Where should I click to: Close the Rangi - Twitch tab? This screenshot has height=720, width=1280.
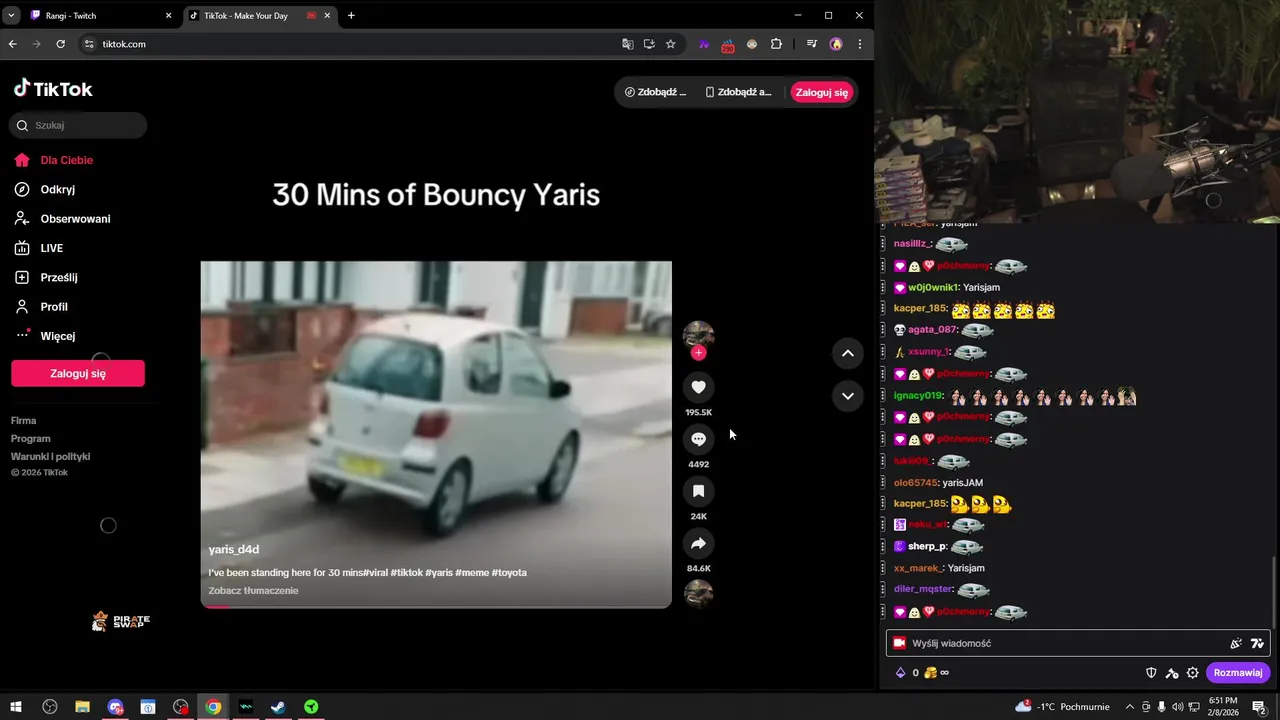168,15
